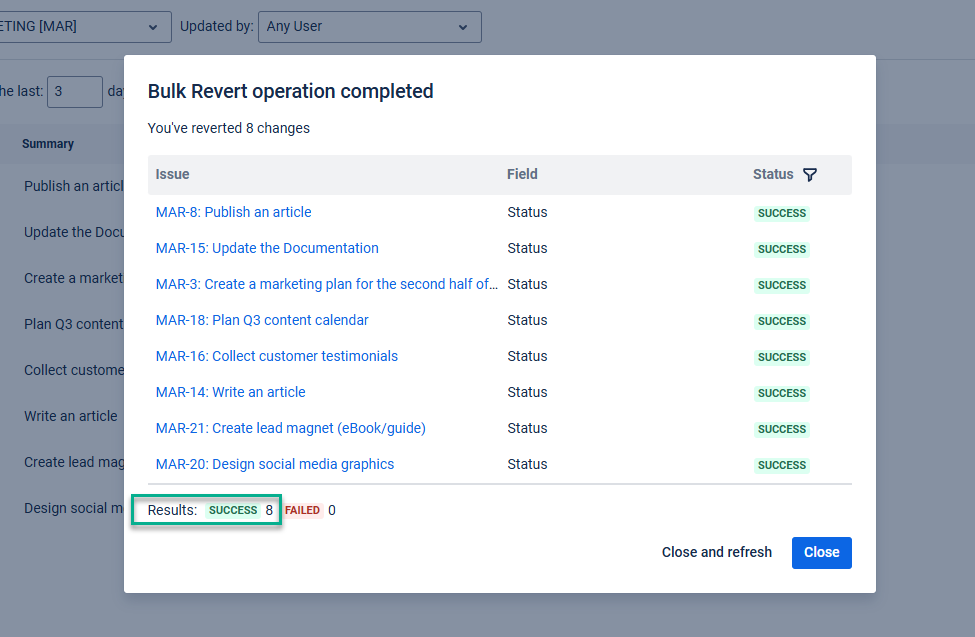The image size is (975, 637).
Task: Click the SUCCESS badge on the MAR-20 row
Action: [x=781, y=465]
